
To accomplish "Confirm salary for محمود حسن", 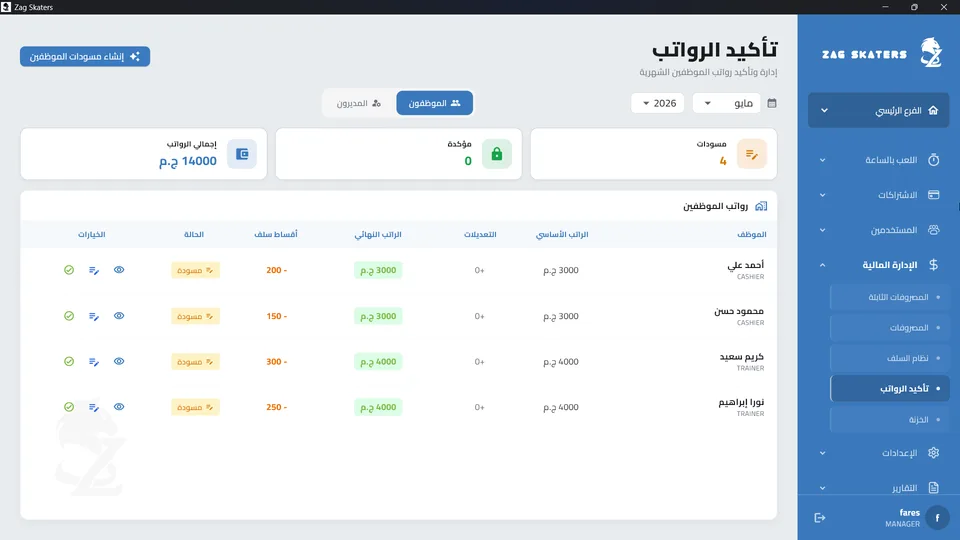I will click(69, 316).
